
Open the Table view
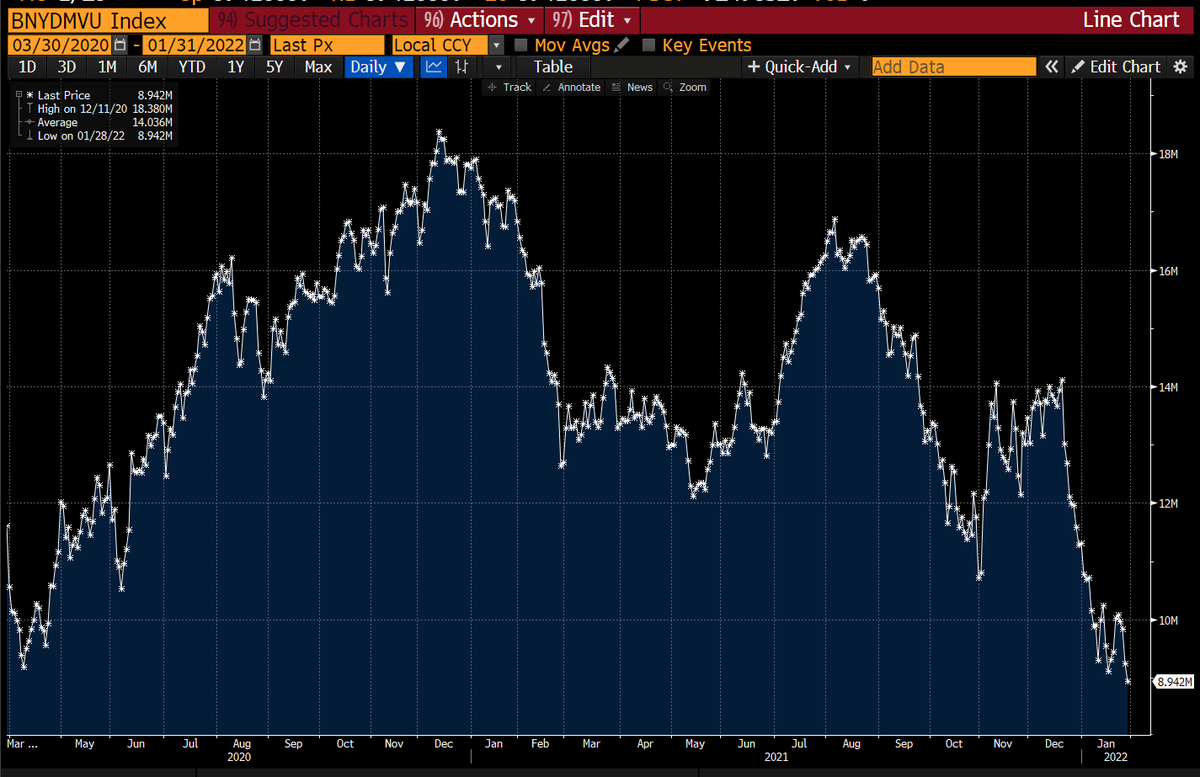[x=551, y=66]
